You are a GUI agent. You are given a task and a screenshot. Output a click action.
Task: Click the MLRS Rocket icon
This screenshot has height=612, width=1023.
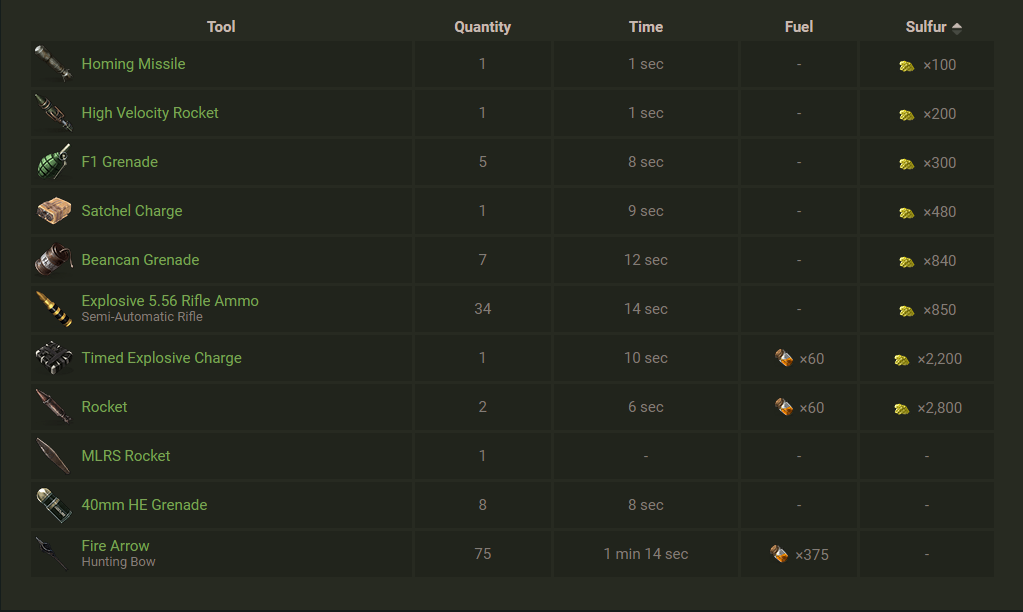(x=53, y=456)
